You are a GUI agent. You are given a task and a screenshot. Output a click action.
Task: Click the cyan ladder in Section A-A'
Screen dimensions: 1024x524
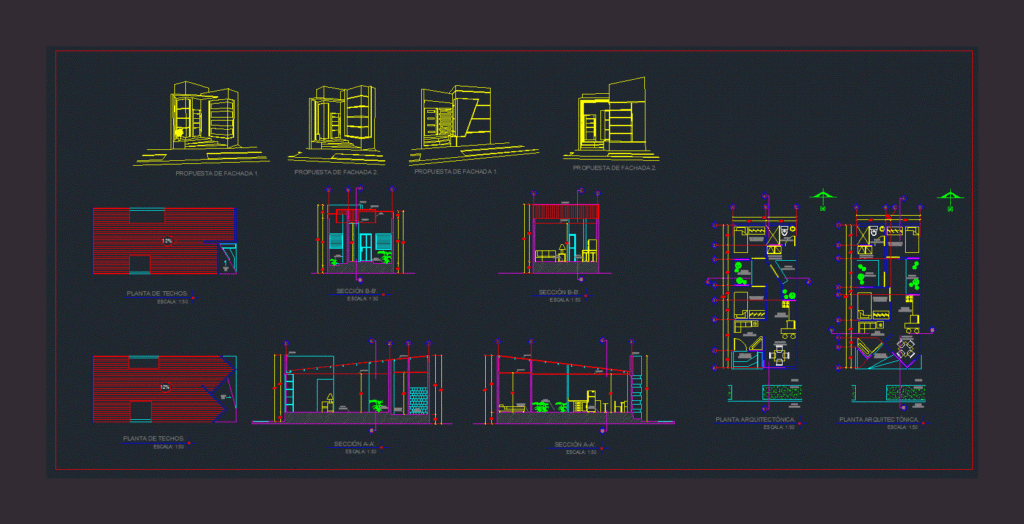point(290,392)
